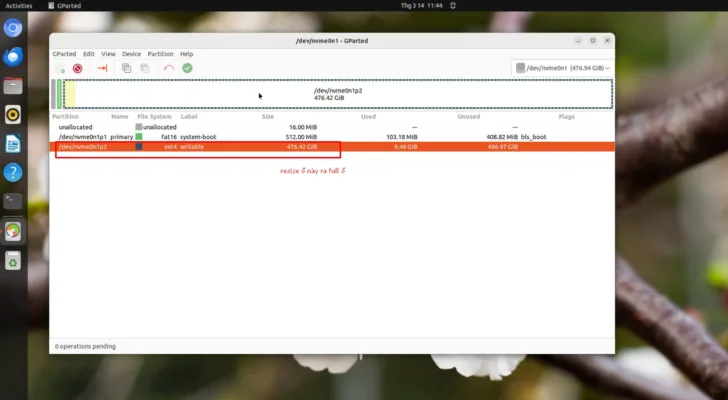Click the 408.82 MiB unused cell
Screen dimensions: 728x400
pyautogui.click(x=502, y=137)
